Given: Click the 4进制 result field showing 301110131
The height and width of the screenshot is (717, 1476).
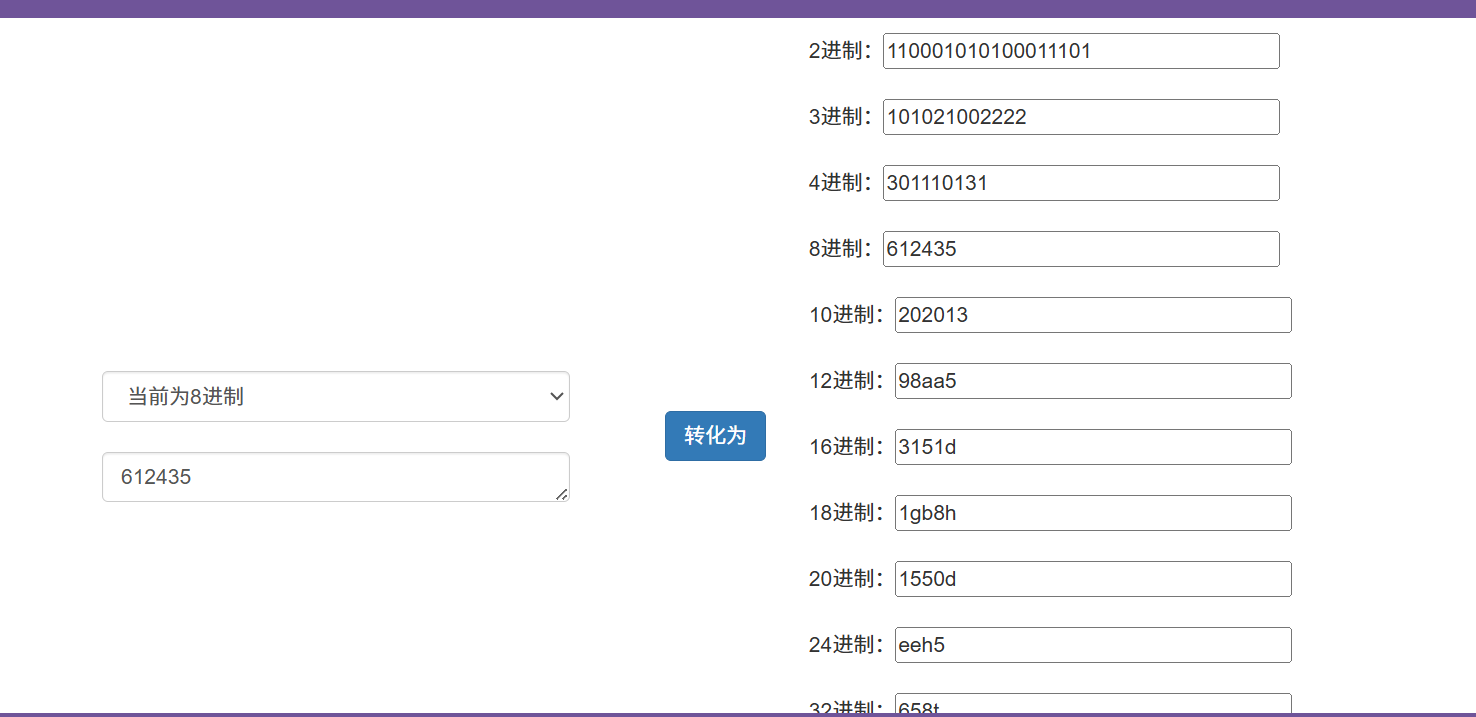Looking at the screenshot, I should pos(1080,183).
